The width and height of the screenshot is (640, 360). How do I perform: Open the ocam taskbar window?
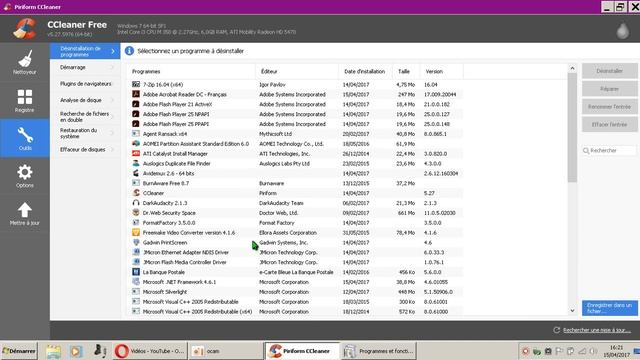coord(226,351)
